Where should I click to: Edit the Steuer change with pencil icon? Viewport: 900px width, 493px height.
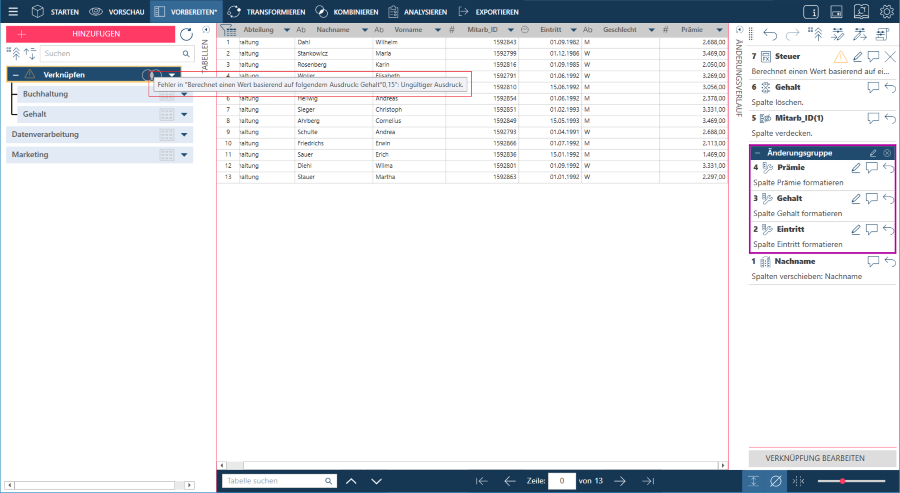tap(857, 57)
